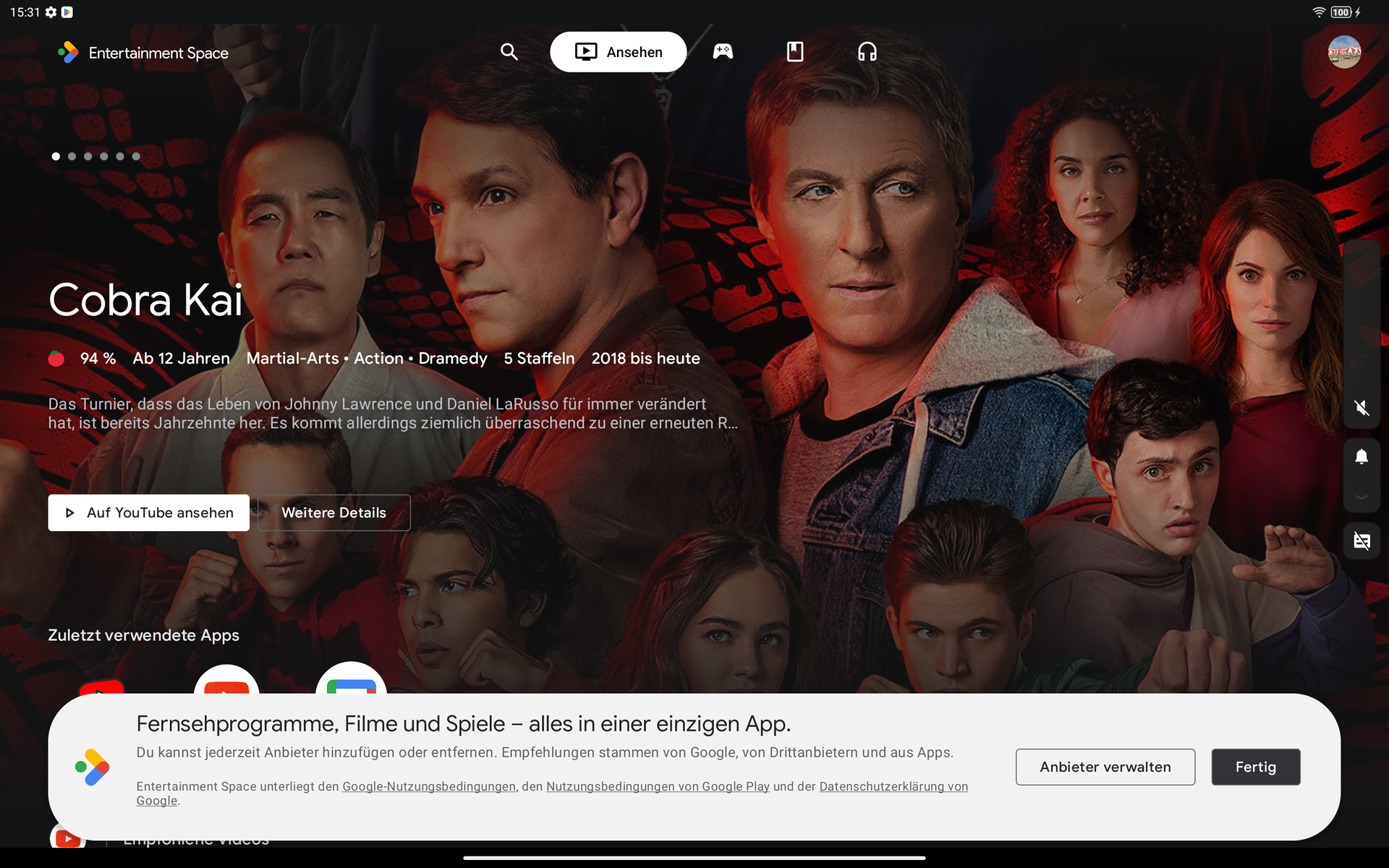This screenshot has width=1389, height=868.
Task: Toggle the ringer notification bell
Action: [x=1362, y=457]
